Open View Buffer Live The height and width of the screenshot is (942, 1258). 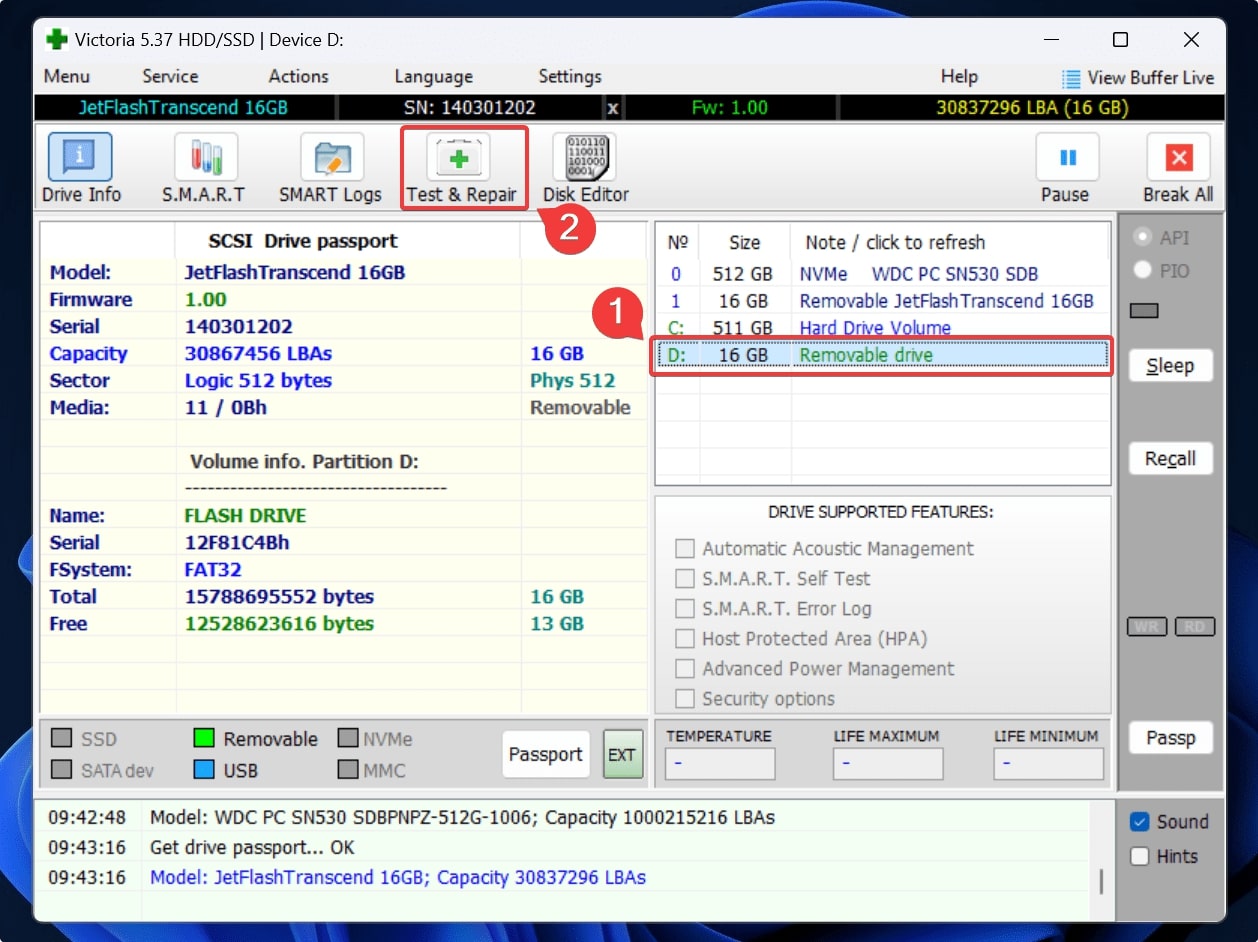coord(1138,77)
